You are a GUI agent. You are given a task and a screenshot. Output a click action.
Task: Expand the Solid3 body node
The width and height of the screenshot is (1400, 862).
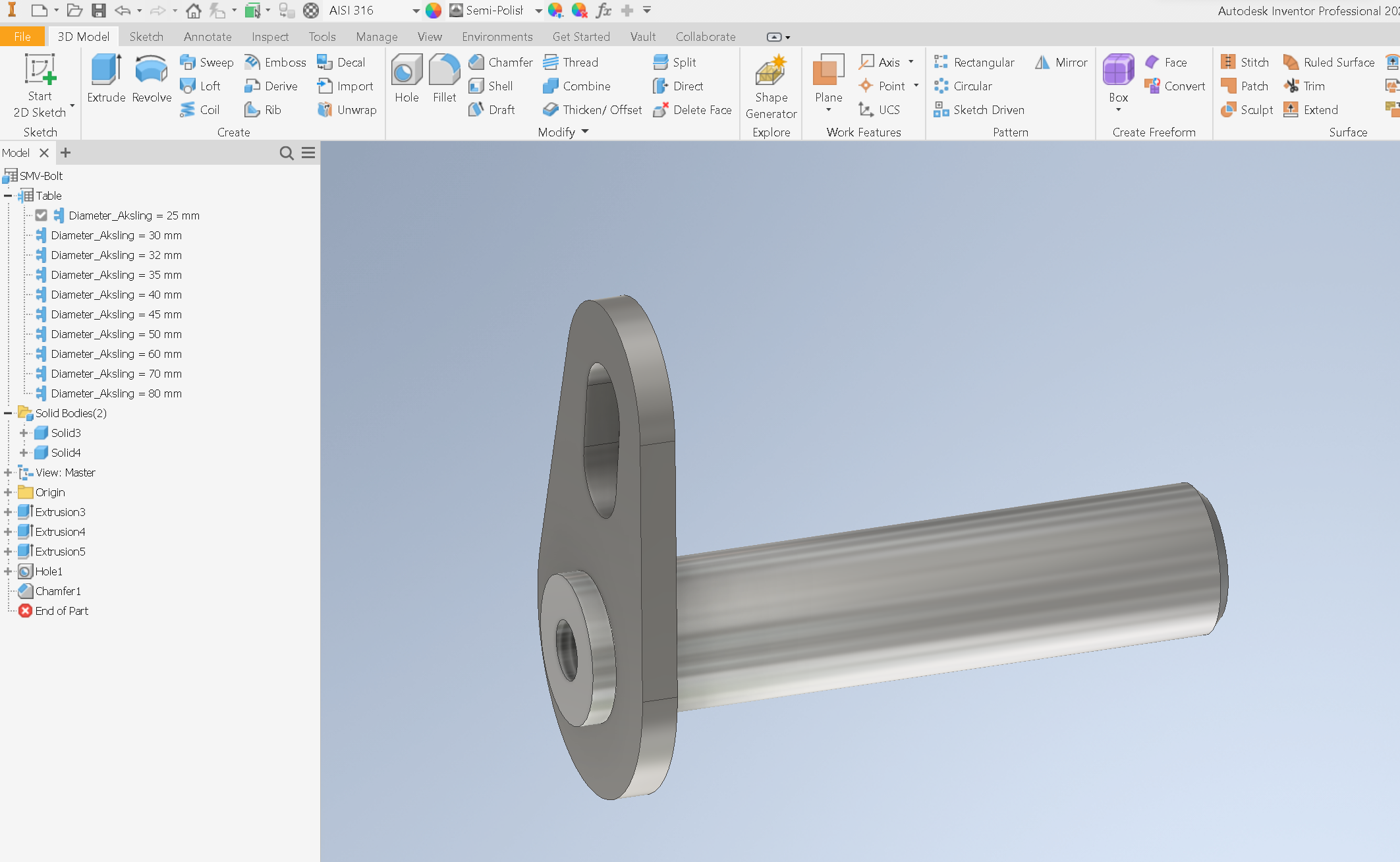tap(24, 433)
